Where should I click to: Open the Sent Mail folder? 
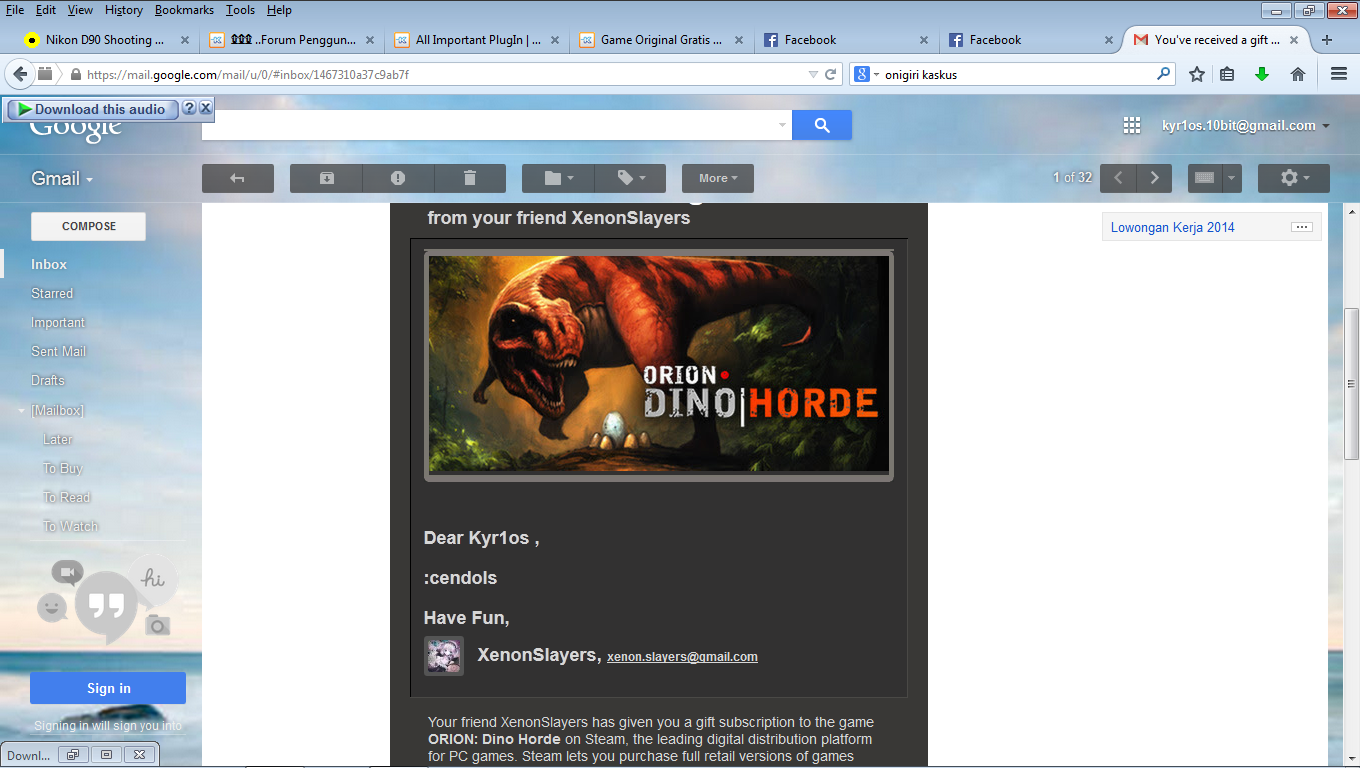click(x=58, y=351)
